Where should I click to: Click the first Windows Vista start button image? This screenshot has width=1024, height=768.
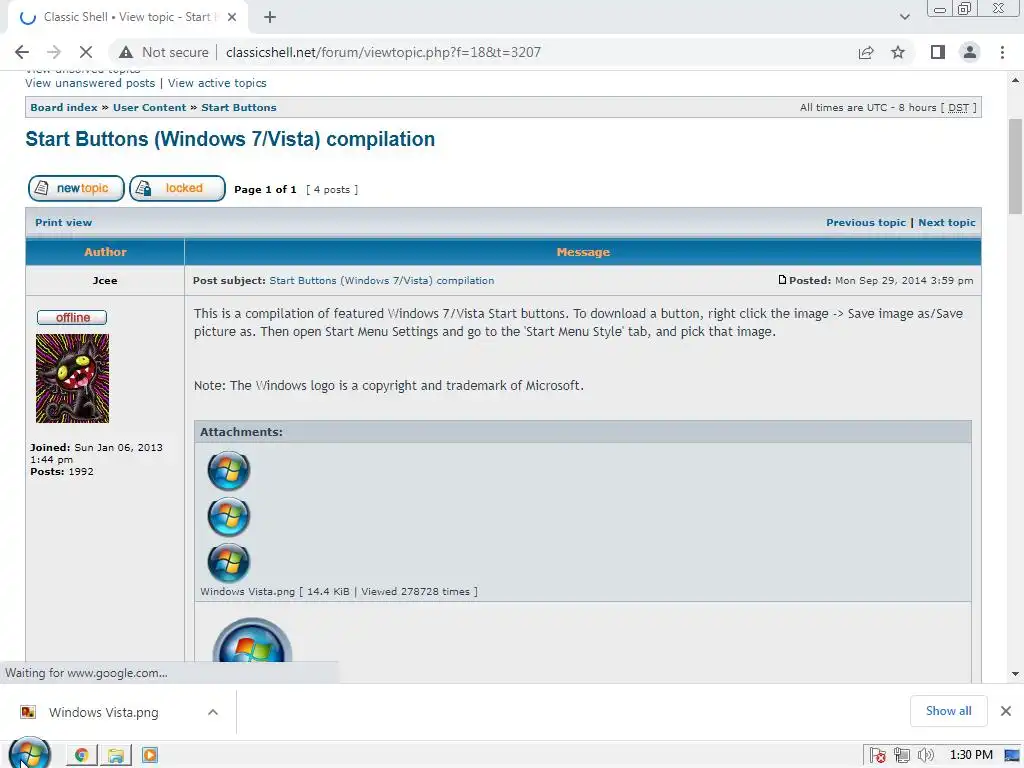[x=229, y=470]
